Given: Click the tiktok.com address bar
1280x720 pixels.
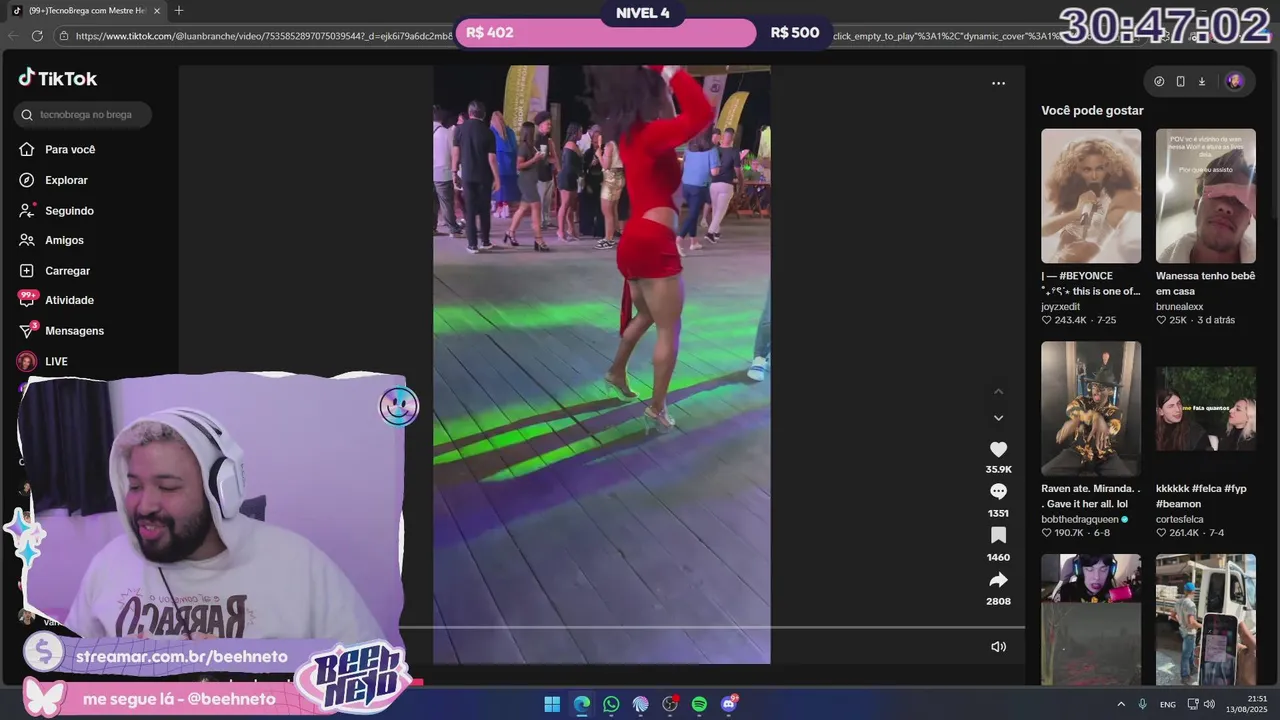Looking at the screenshot, I should [x=264, y=36].
